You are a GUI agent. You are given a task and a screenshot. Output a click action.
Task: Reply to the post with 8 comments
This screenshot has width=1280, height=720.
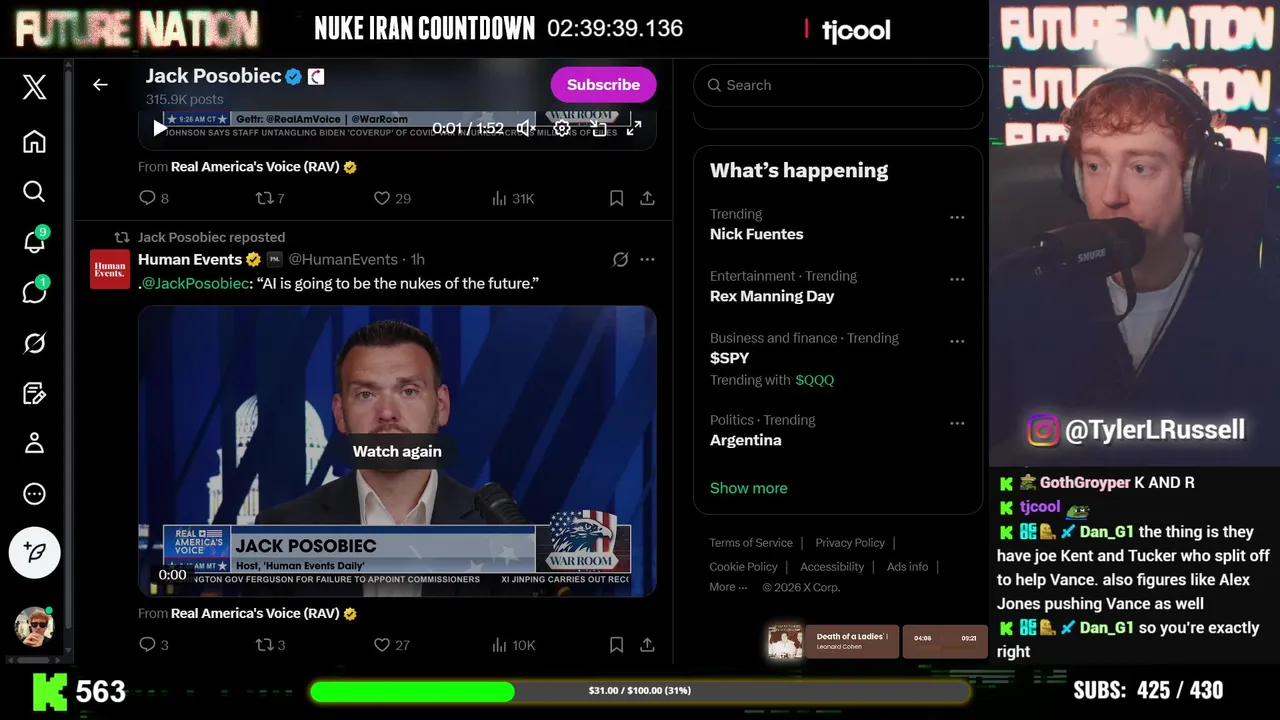(153, 198)
